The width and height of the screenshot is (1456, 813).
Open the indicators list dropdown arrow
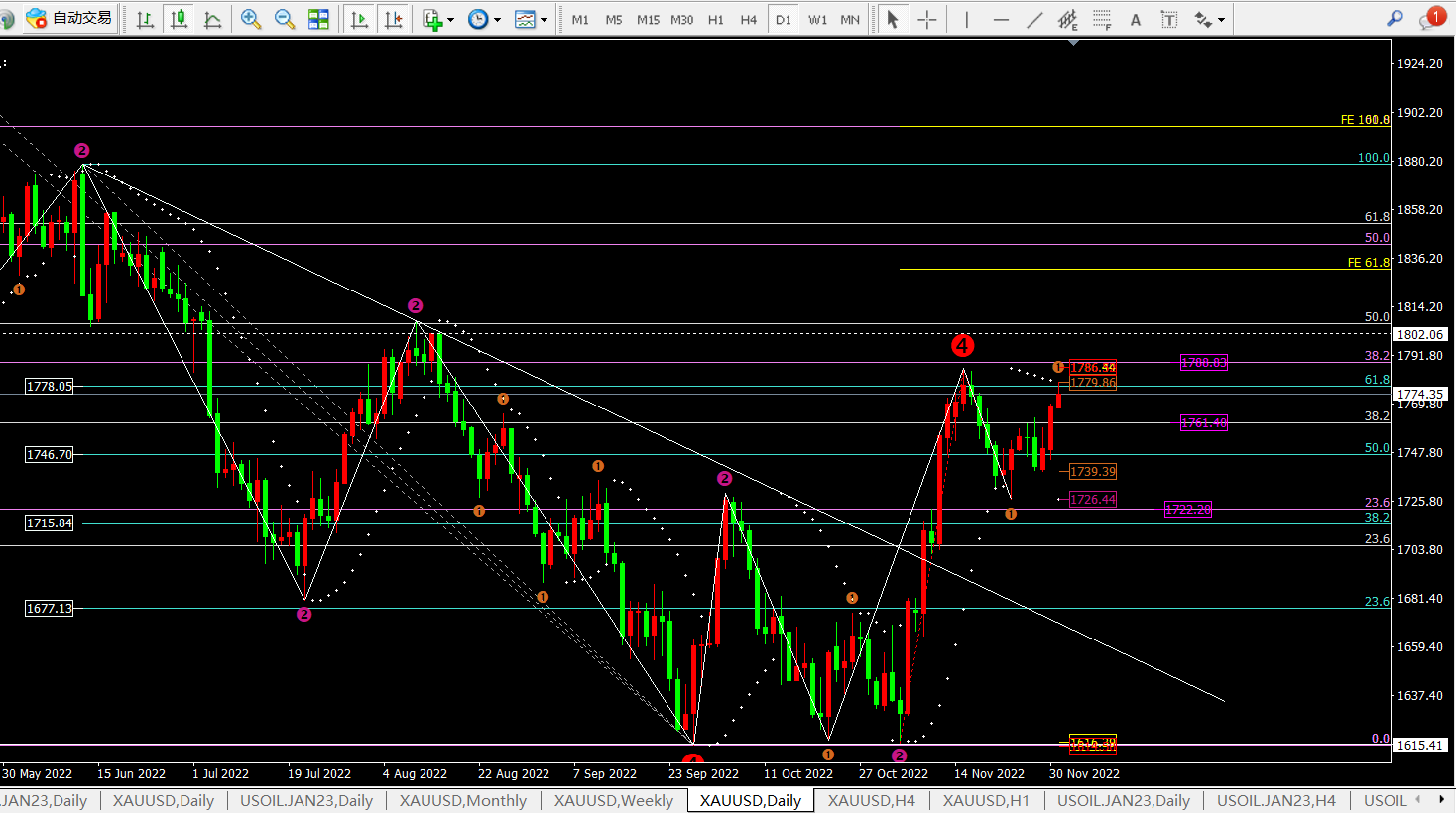(450, 20)
